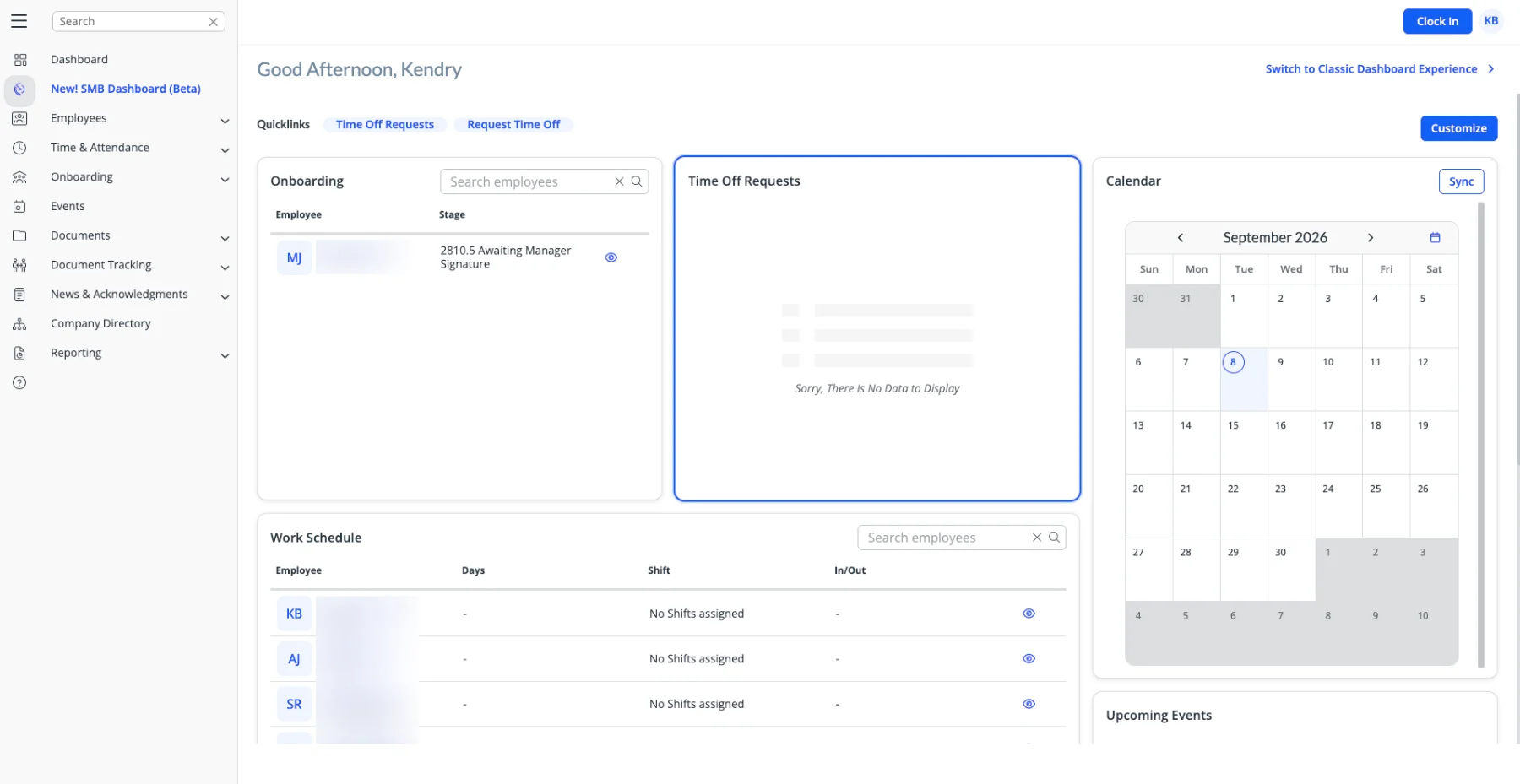This screenshot has width=1520, height=784.
Task: Expand the Reporting menu
Action: (225, 356)
